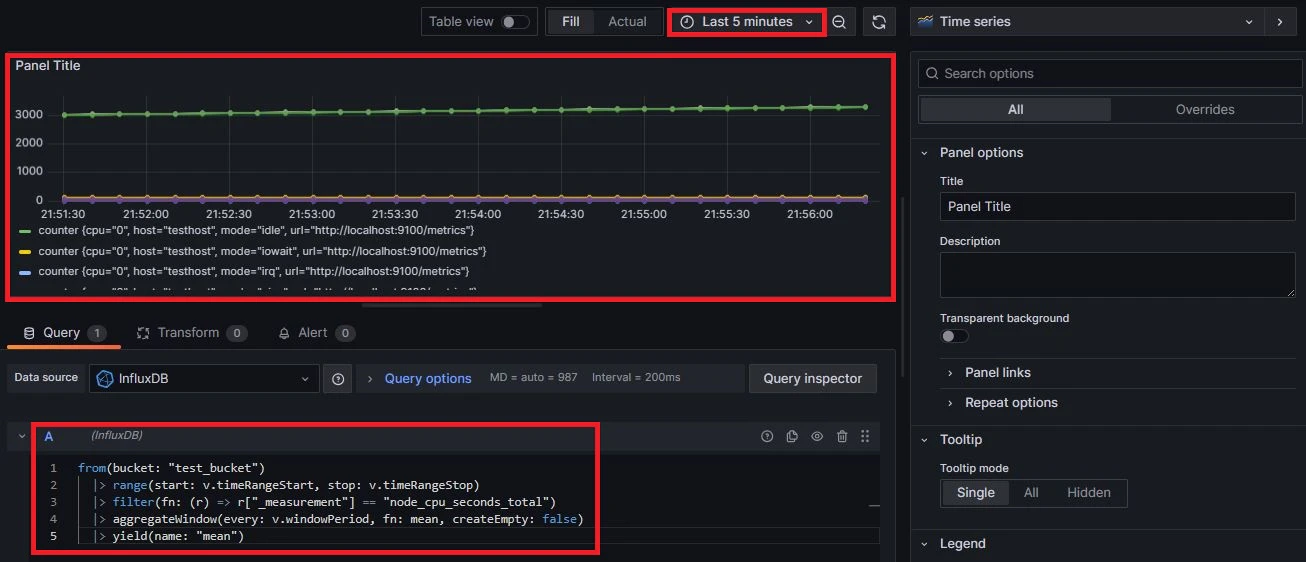
Task: Open the Query inspector
Action: tap(812, 379)
